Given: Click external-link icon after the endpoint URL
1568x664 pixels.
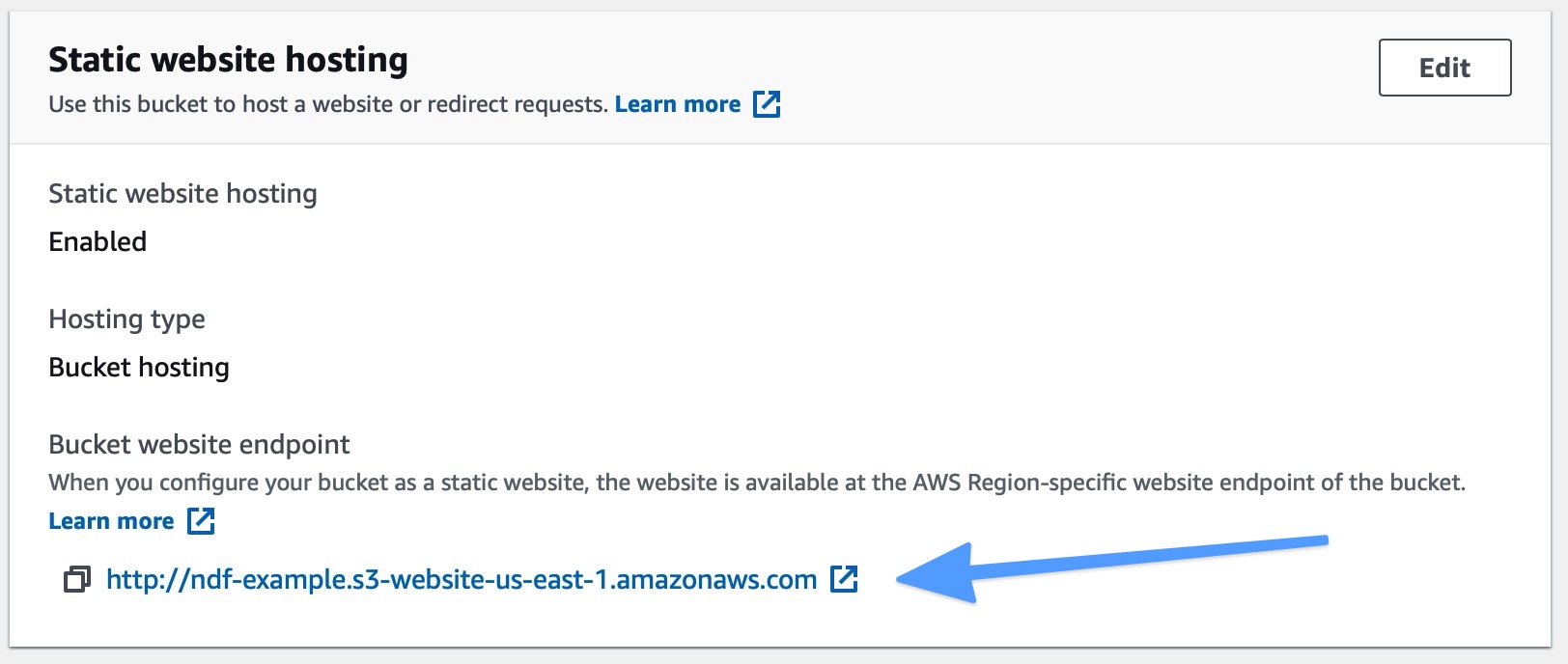Looking at the screenshot, I should pyautogui.click(x=844, y=579).
